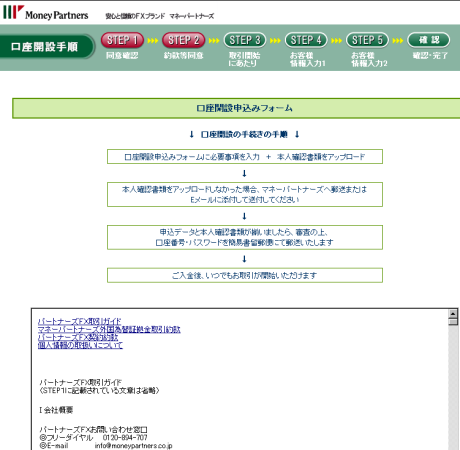Screen dimensions: 460x450
Task: Select the STEP 3 badge
Action: pos(245,40)
